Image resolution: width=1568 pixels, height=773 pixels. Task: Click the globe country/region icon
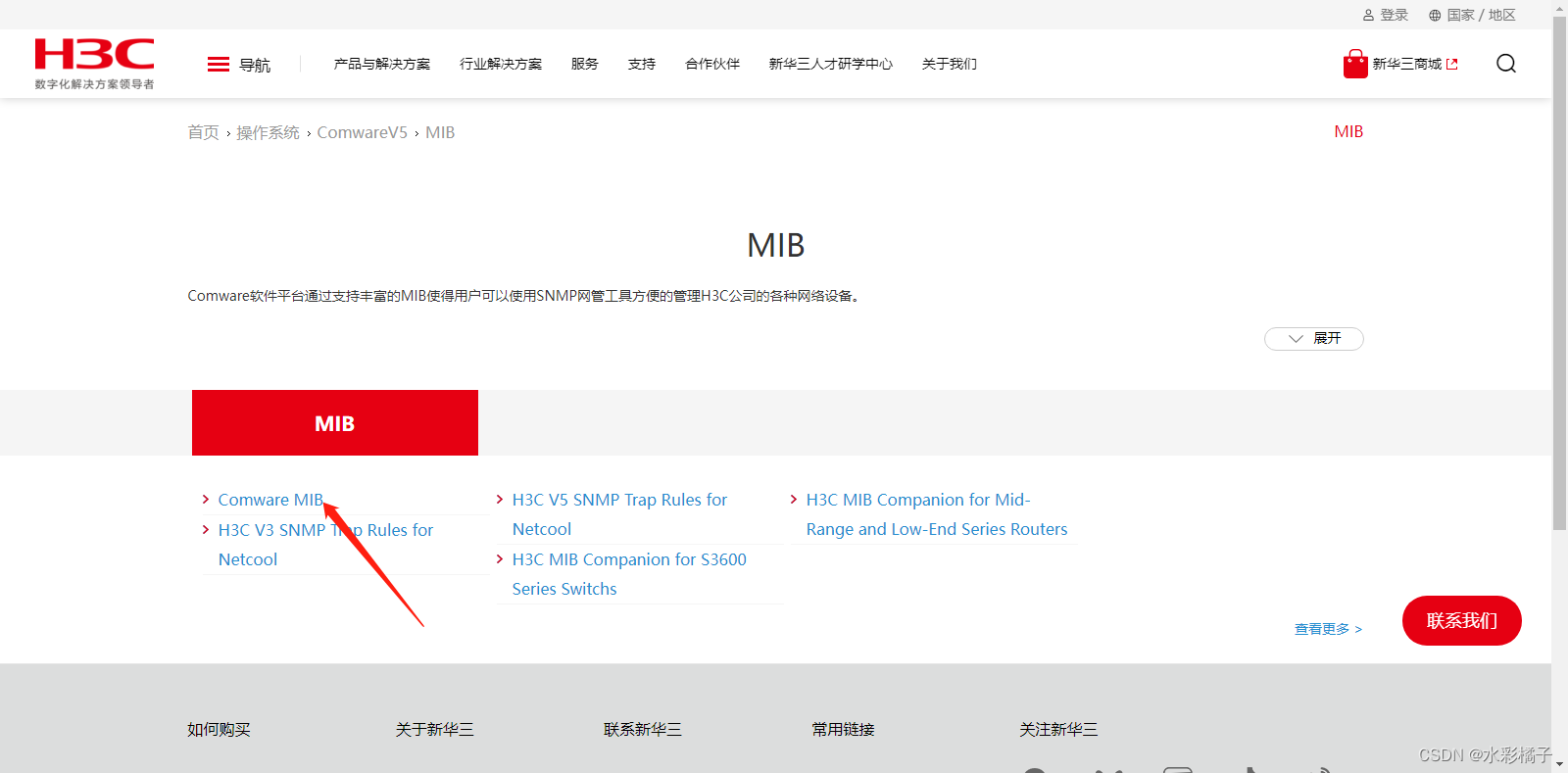pos(1435,15)
